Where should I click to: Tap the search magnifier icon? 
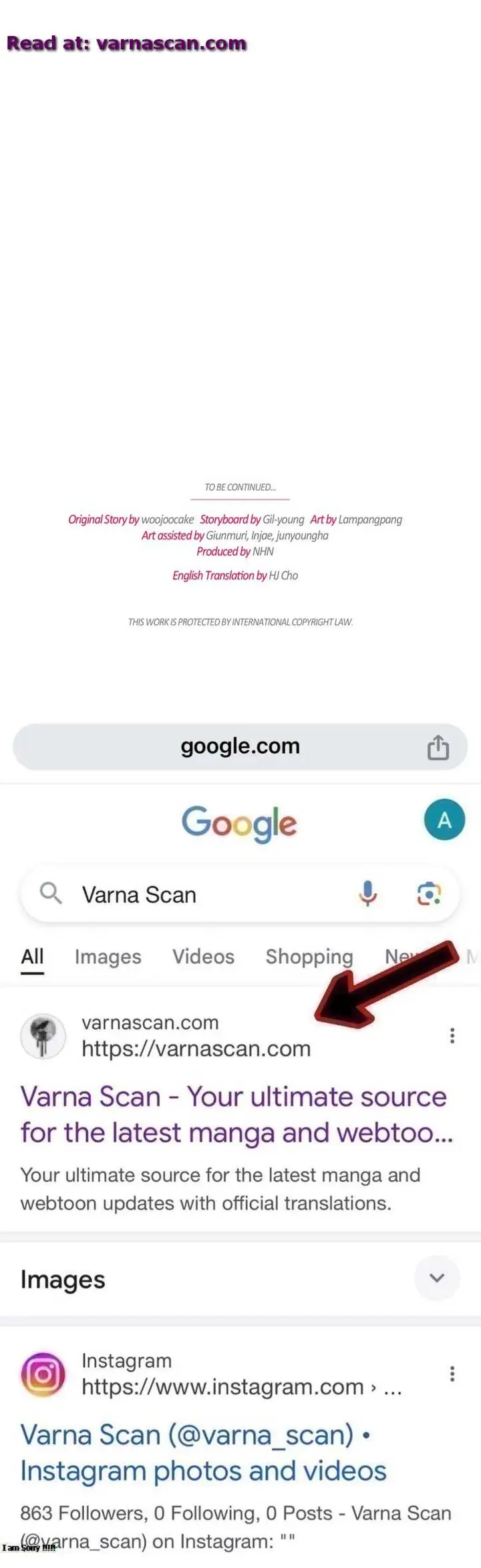(51, 893)
